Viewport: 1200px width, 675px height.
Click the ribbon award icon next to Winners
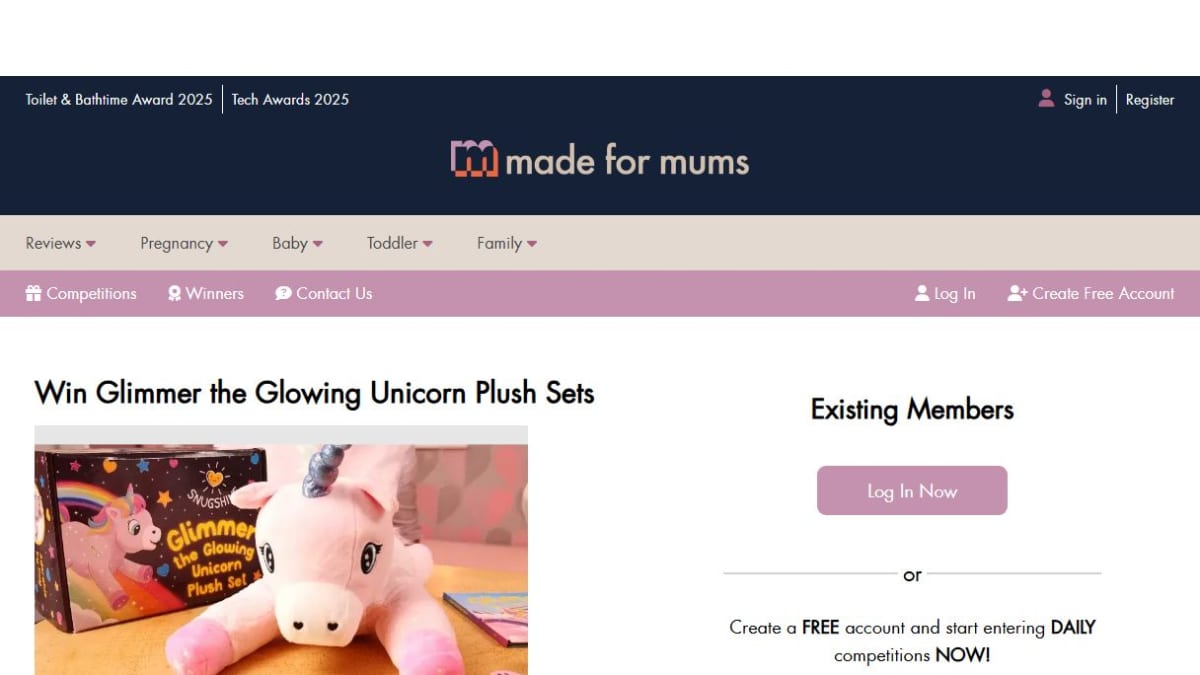(175, 293)
